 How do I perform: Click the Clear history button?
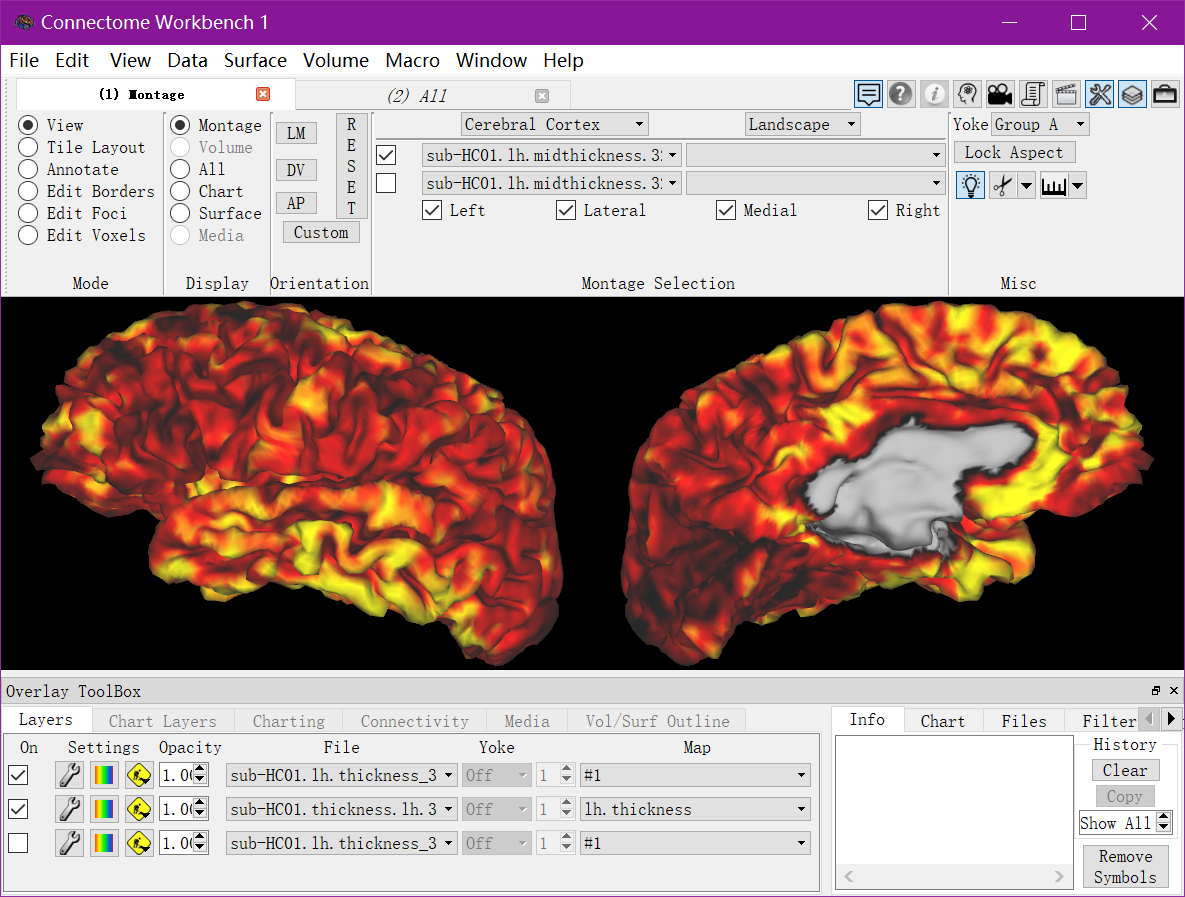point(1125,771)
